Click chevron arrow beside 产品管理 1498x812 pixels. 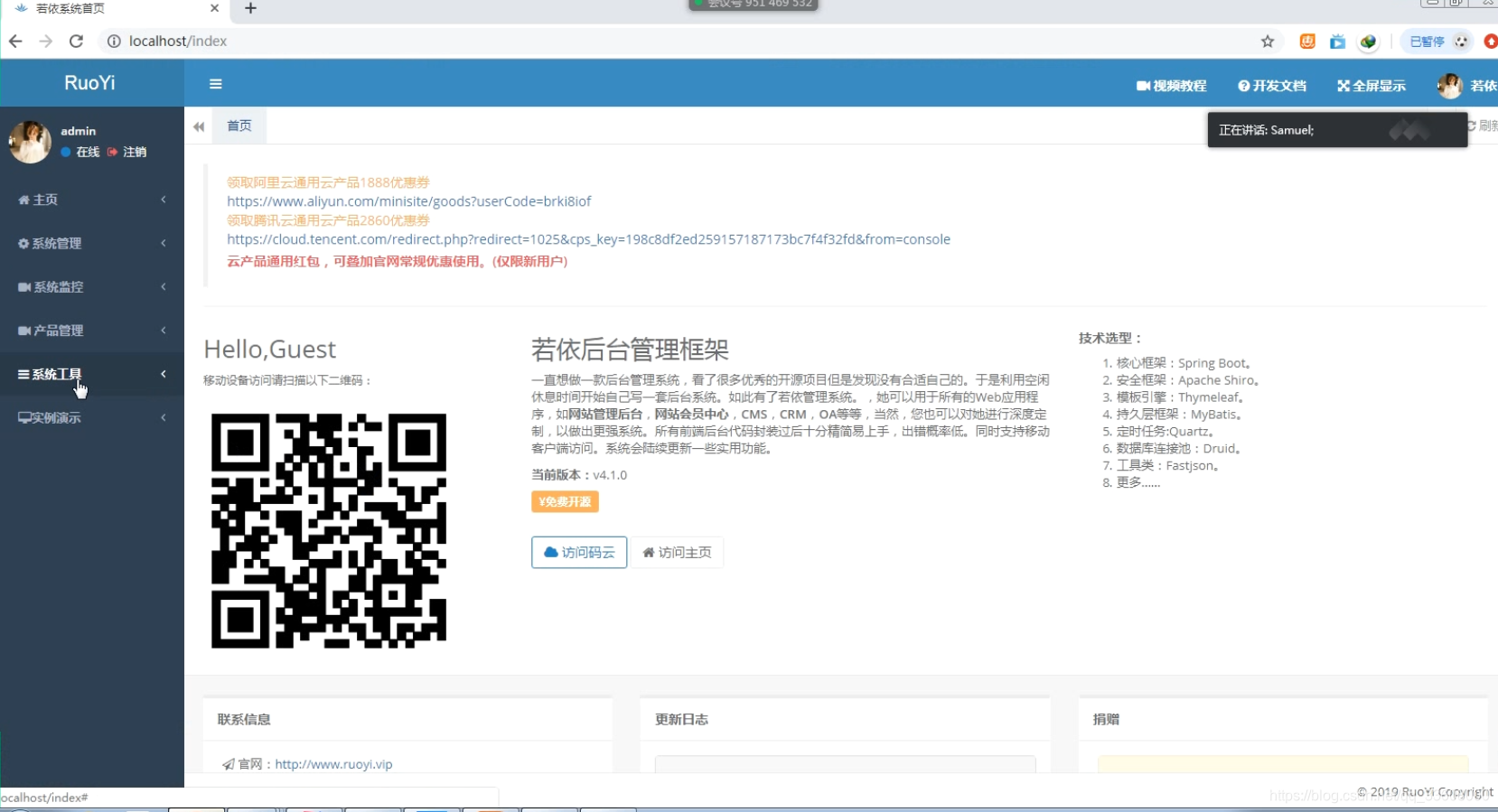pyautogui.click(x=164, y=331)
